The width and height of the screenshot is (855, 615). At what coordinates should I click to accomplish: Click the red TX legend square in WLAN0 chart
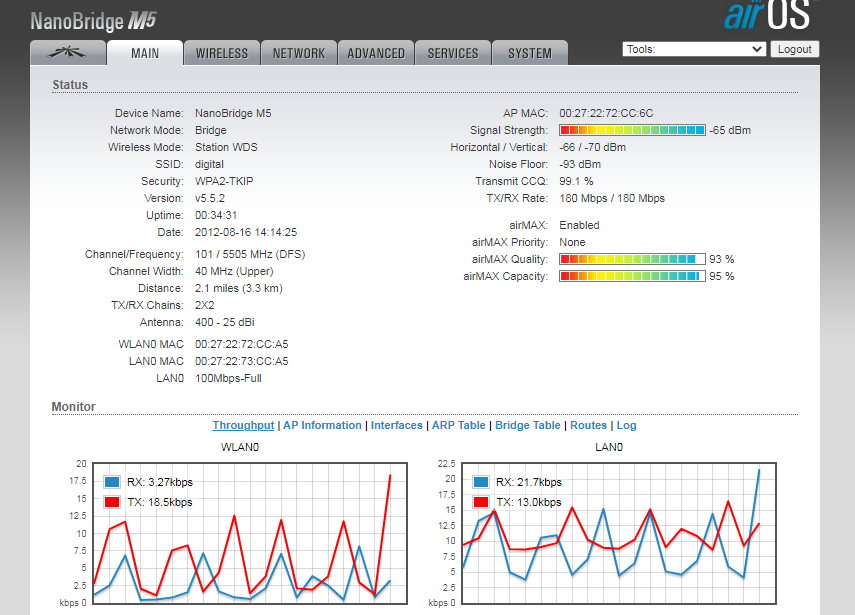pos(112,502)
